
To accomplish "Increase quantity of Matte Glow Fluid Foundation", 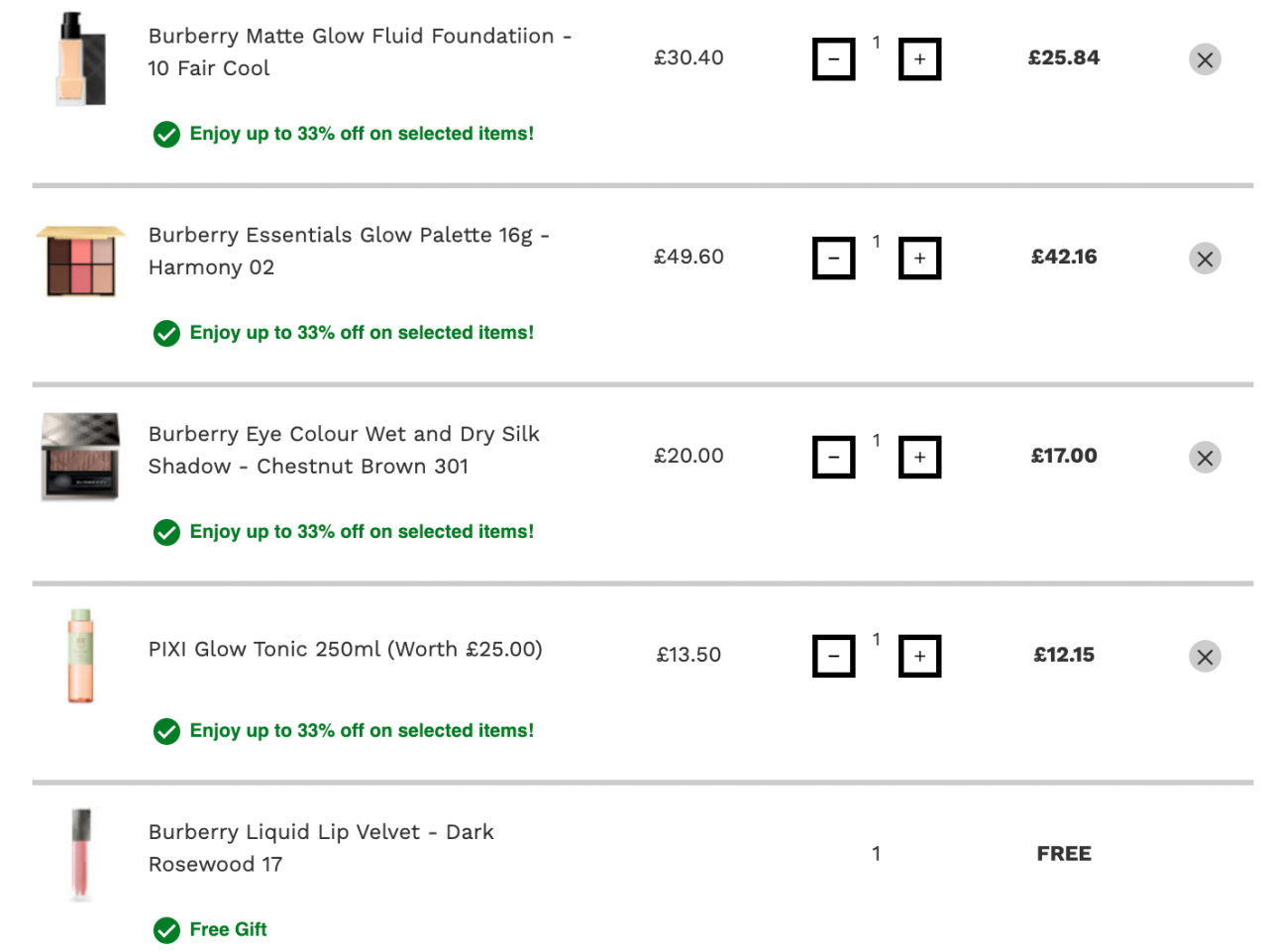I will point(919,59).
